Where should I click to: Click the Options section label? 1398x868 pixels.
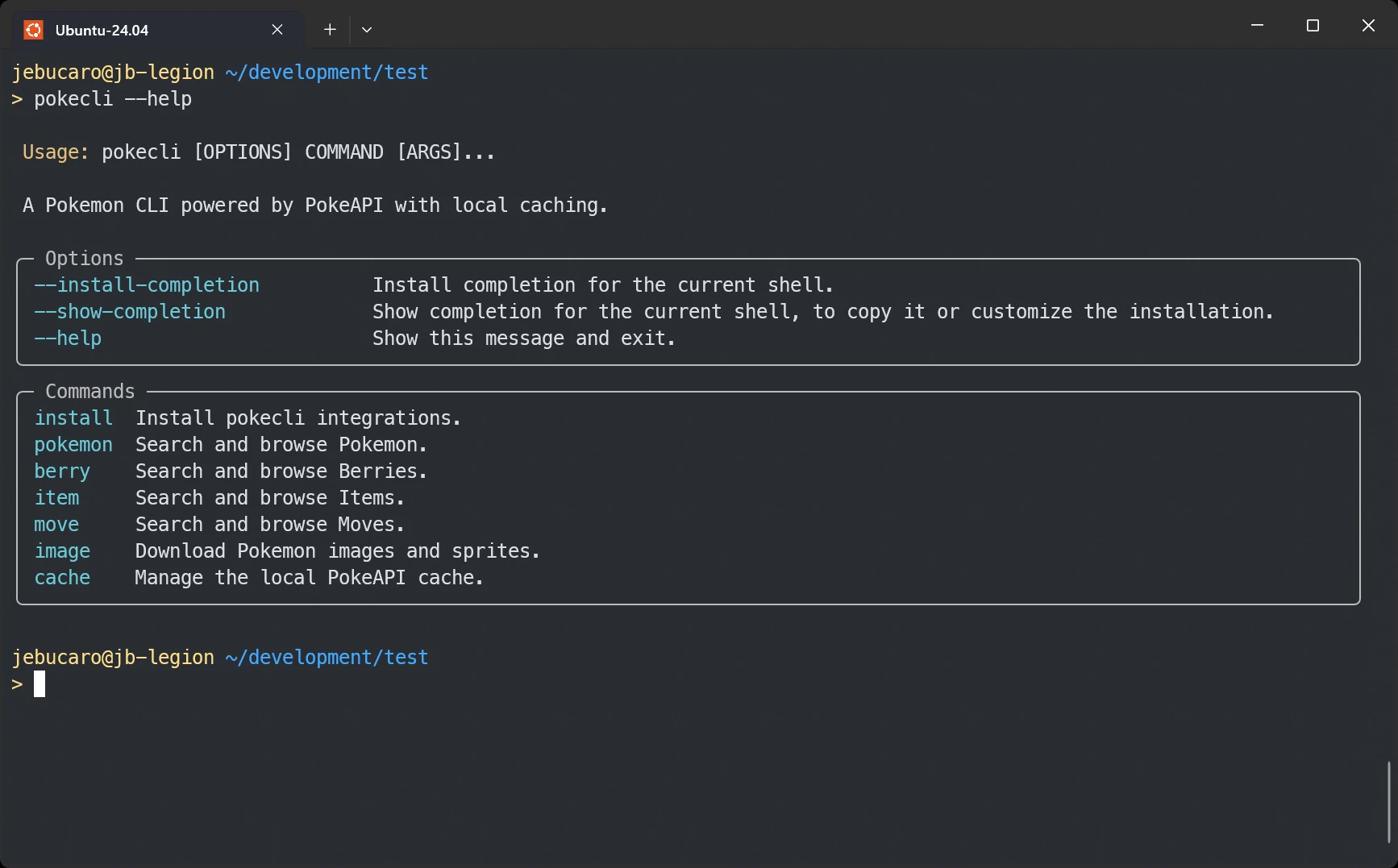pyautogui.click(x=85, y=258)
